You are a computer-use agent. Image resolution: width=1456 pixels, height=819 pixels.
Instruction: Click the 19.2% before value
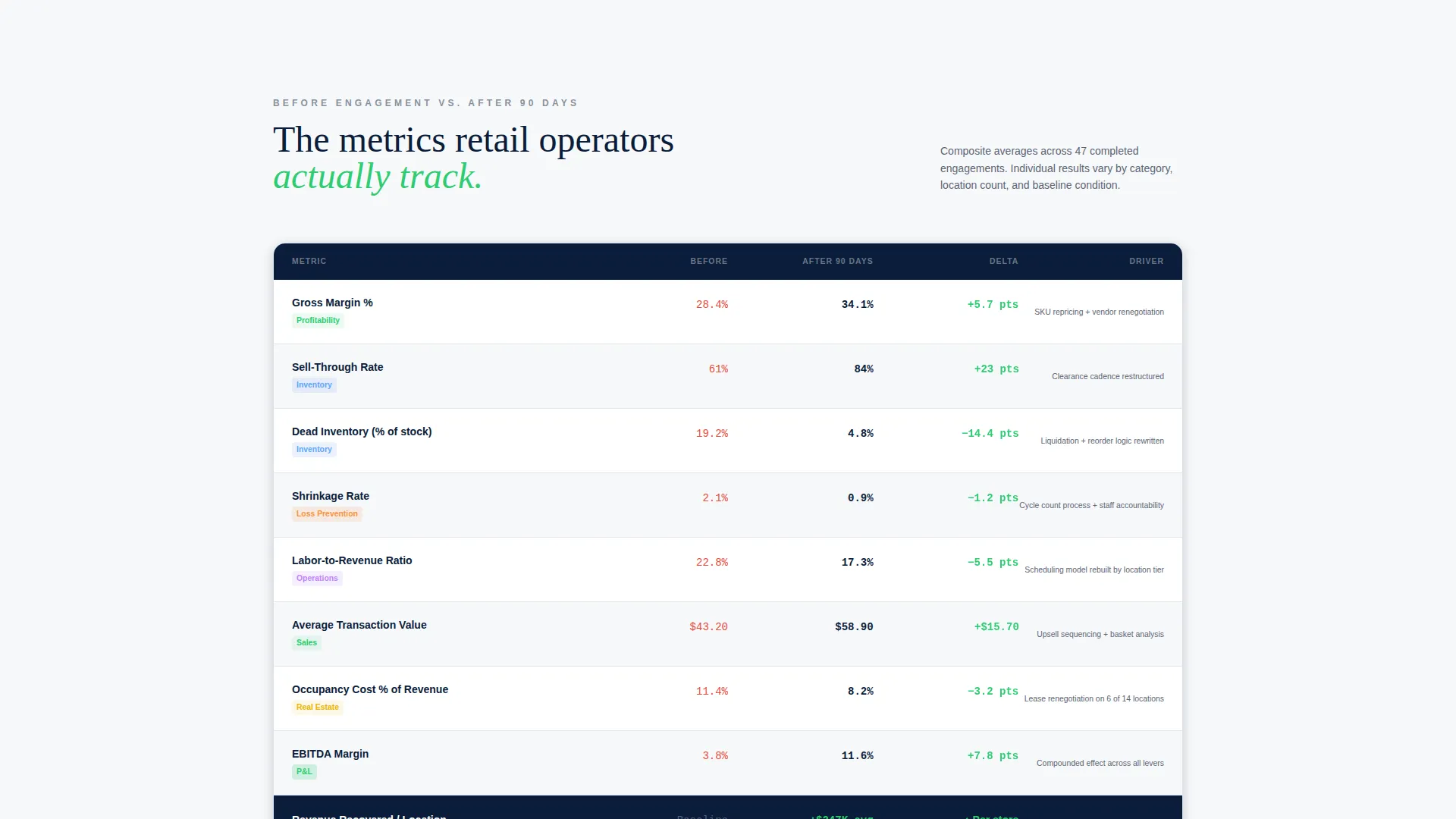pos(711,434)
